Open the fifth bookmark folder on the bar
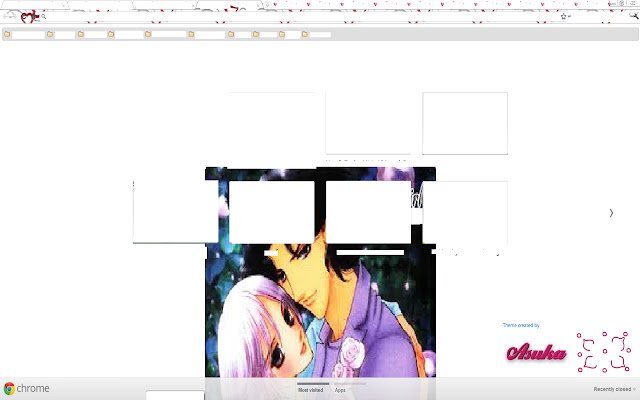Image resolution: width=640 pixels, height=400 pixels. coord(166,34)
